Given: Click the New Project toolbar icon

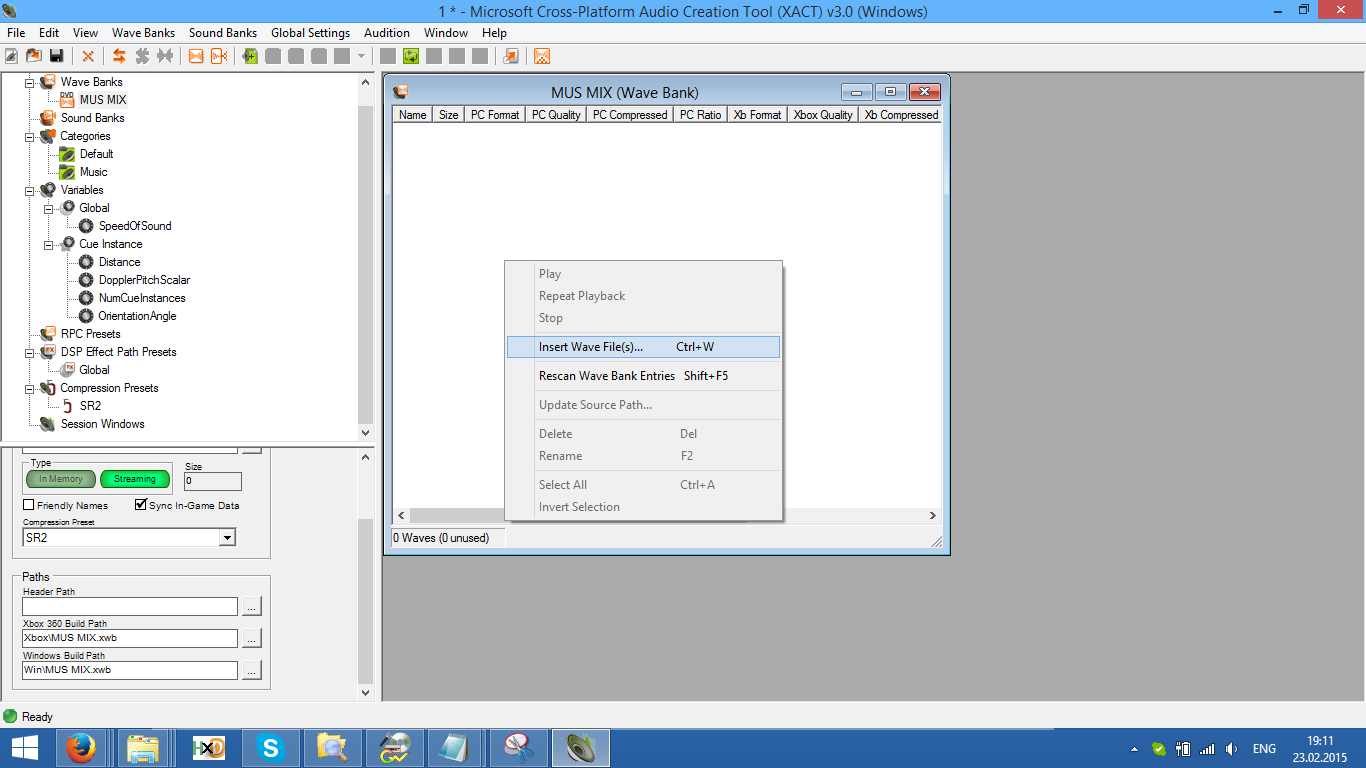Looking at the screenshot, I should [12, 56].
